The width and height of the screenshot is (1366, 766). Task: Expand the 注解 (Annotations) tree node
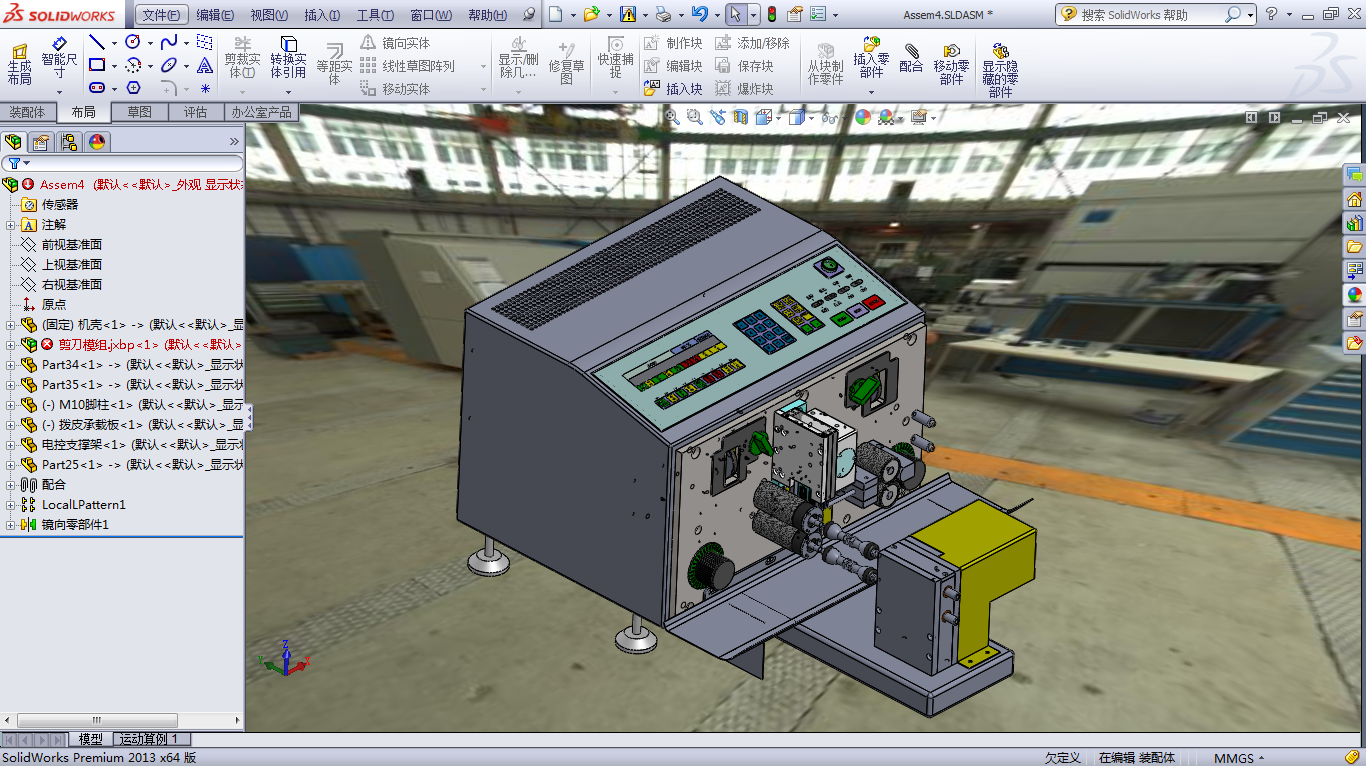click(x=10, y=225)
